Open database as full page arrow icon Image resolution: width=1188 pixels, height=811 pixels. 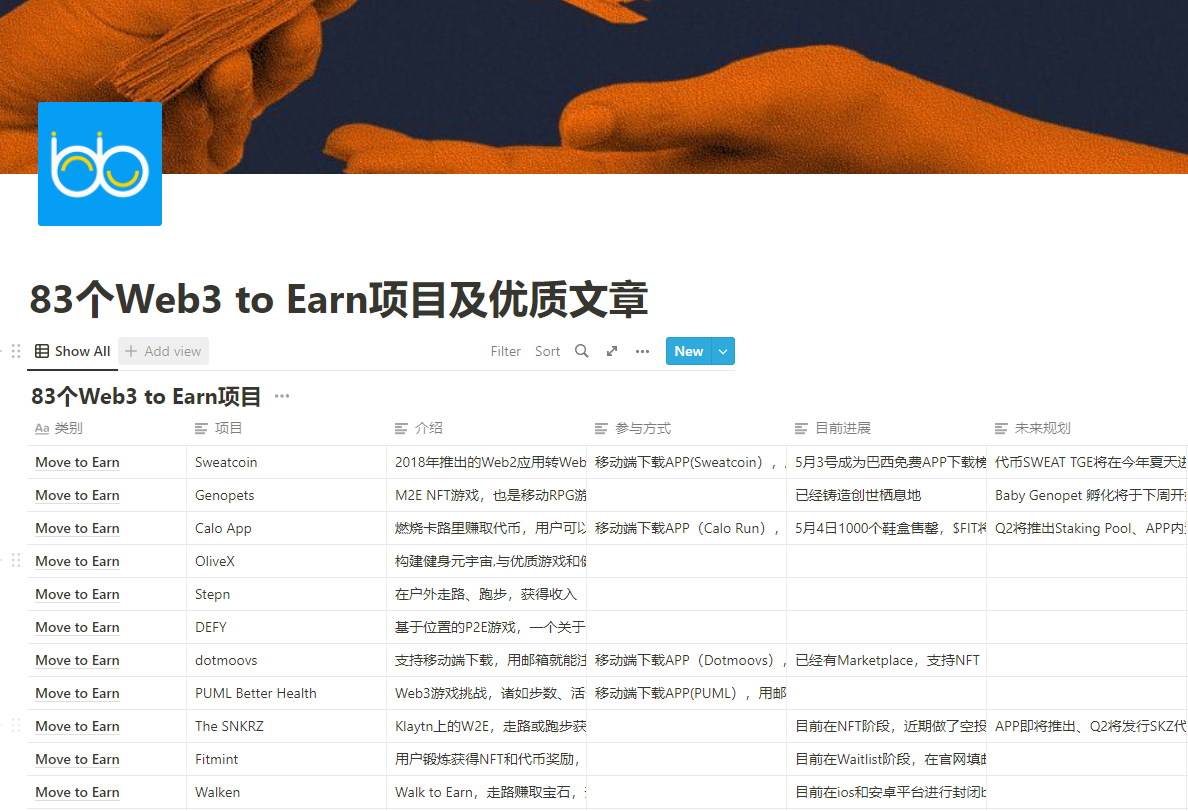611,351
